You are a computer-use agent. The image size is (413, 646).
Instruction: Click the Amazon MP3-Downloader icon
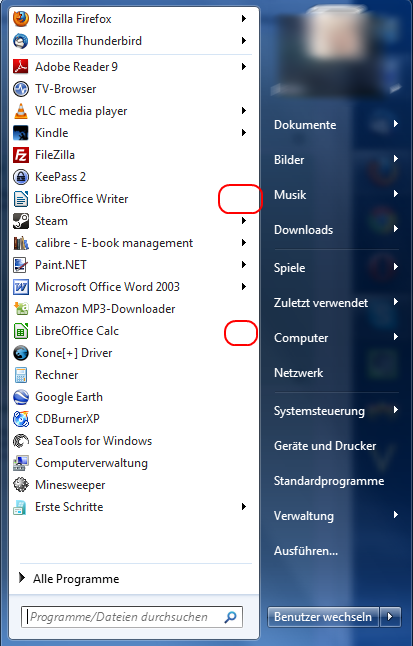(21, 309)
